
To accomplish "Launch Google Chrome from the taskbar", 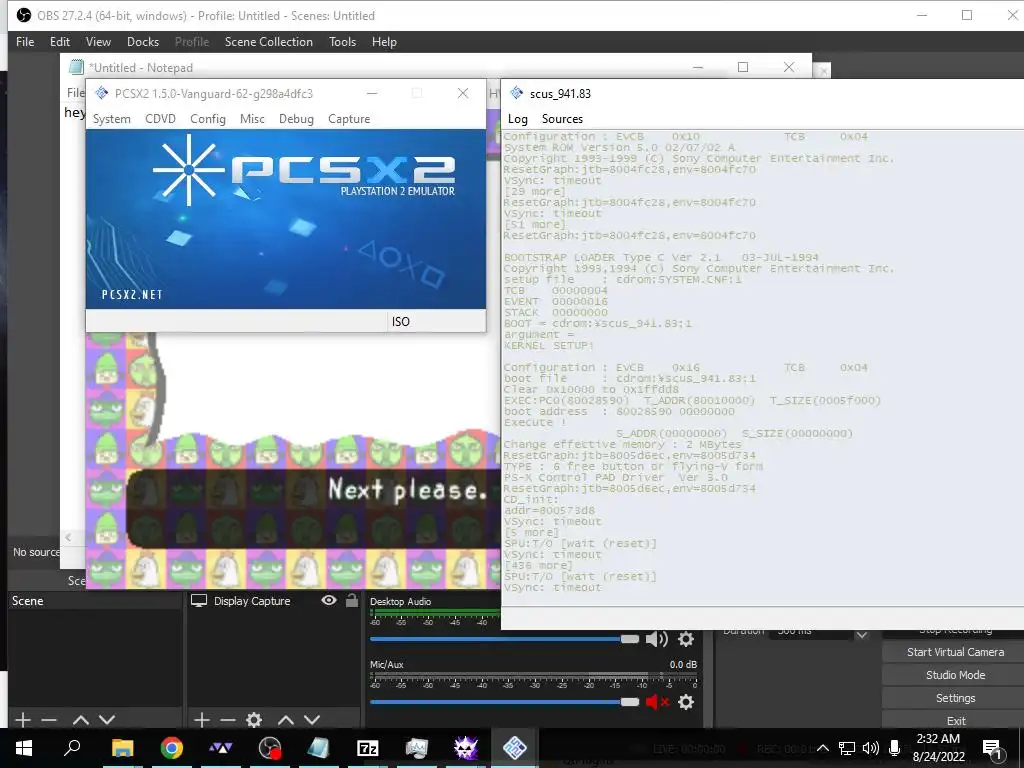I will [172, 748].
